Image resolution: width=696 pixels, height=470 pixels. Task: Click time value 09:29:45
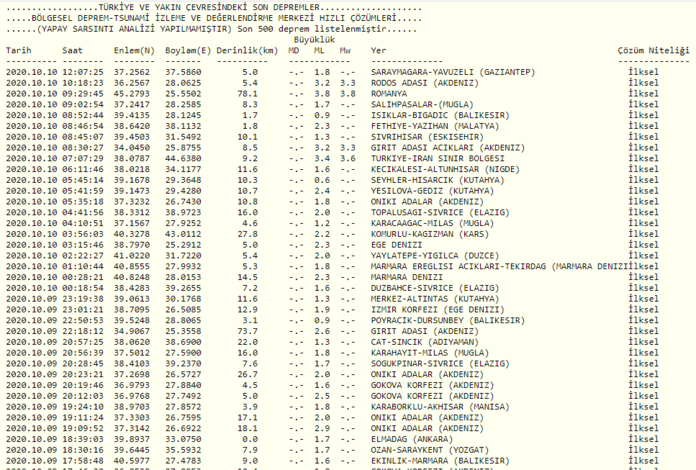coord(83,94)
